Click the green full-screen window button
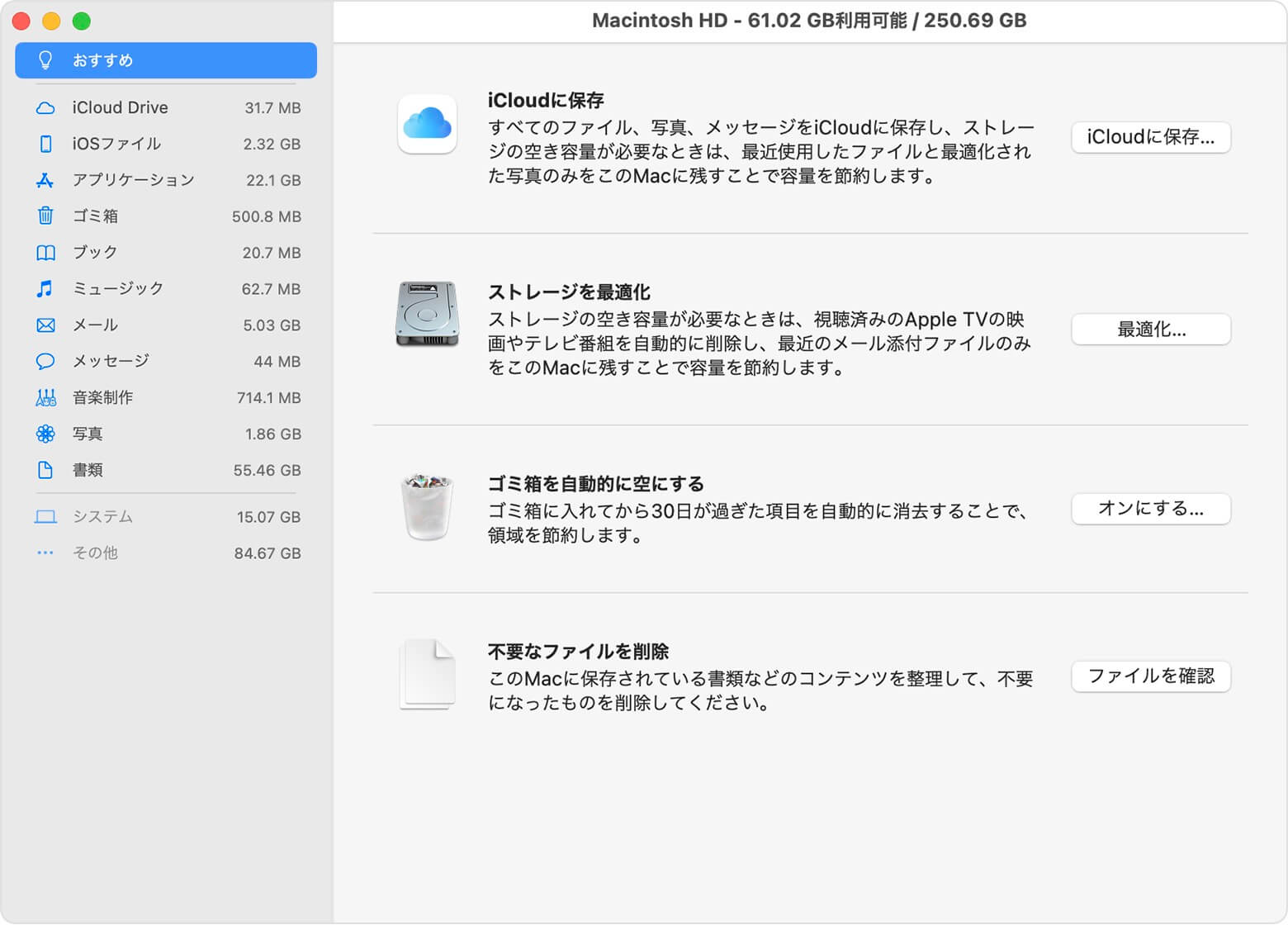The height and width of the screenshot is (925, 1288). tap(81, 21)
